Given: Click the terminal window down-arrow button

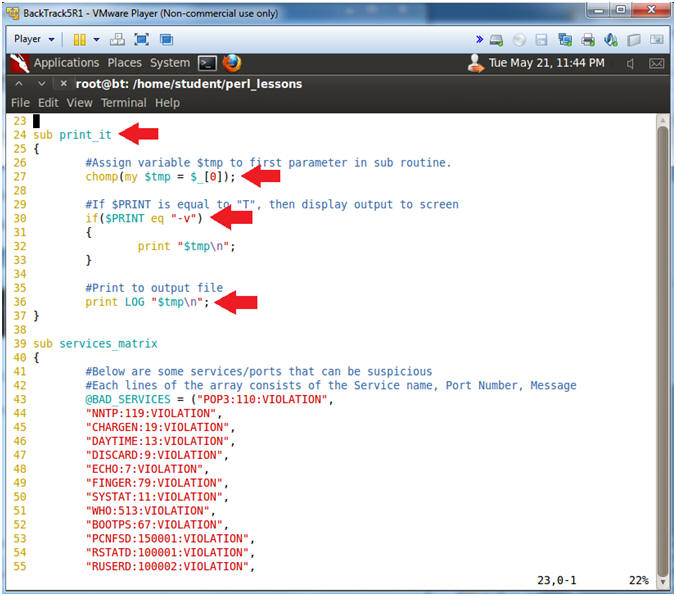Looking at the screenshot, I should pyautogui.click(x=41, y=84).
